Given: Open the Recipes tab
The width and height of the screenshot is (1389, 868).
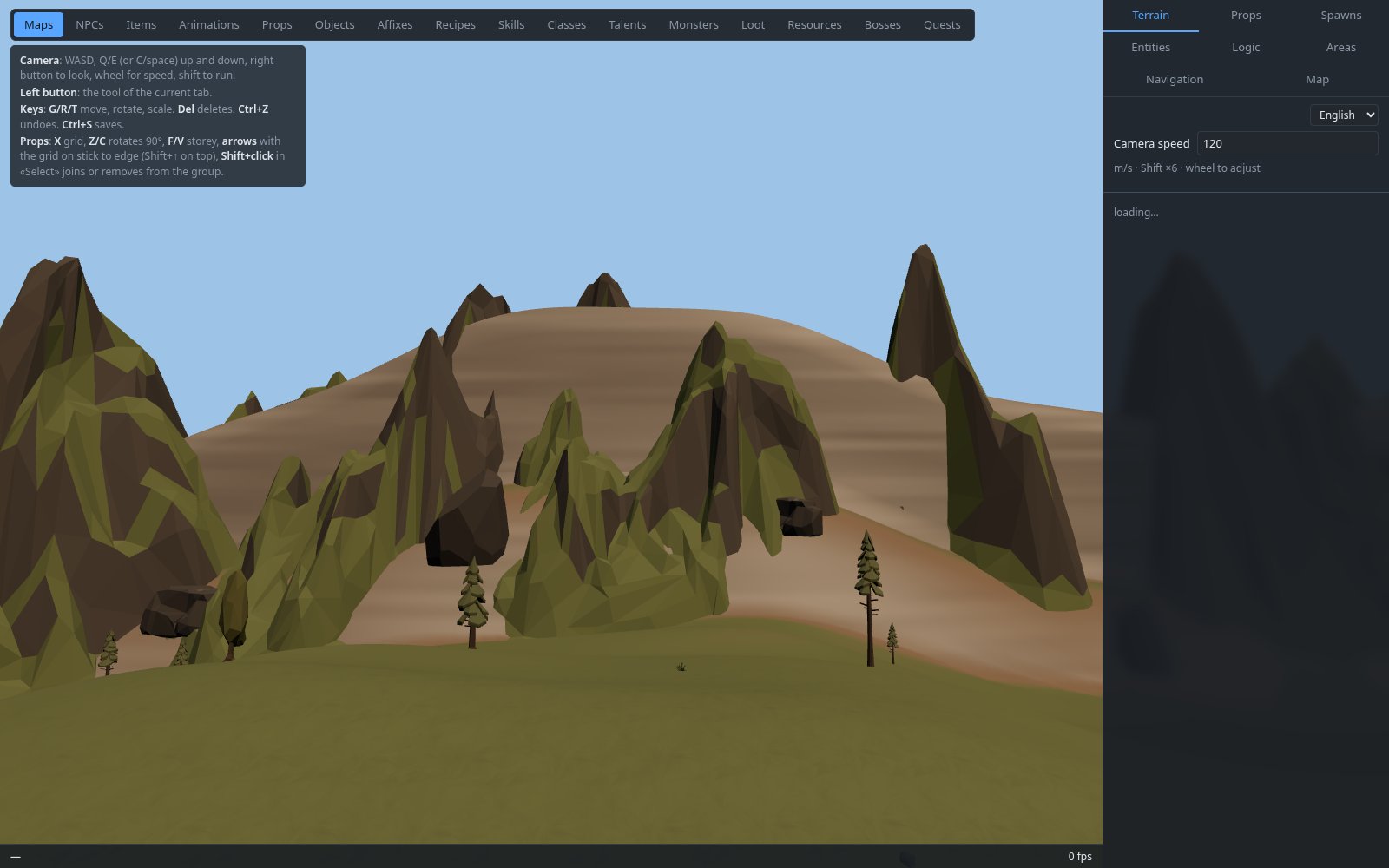Looking at the screenshot, I should pyautogui.click(x=455, y=24).
